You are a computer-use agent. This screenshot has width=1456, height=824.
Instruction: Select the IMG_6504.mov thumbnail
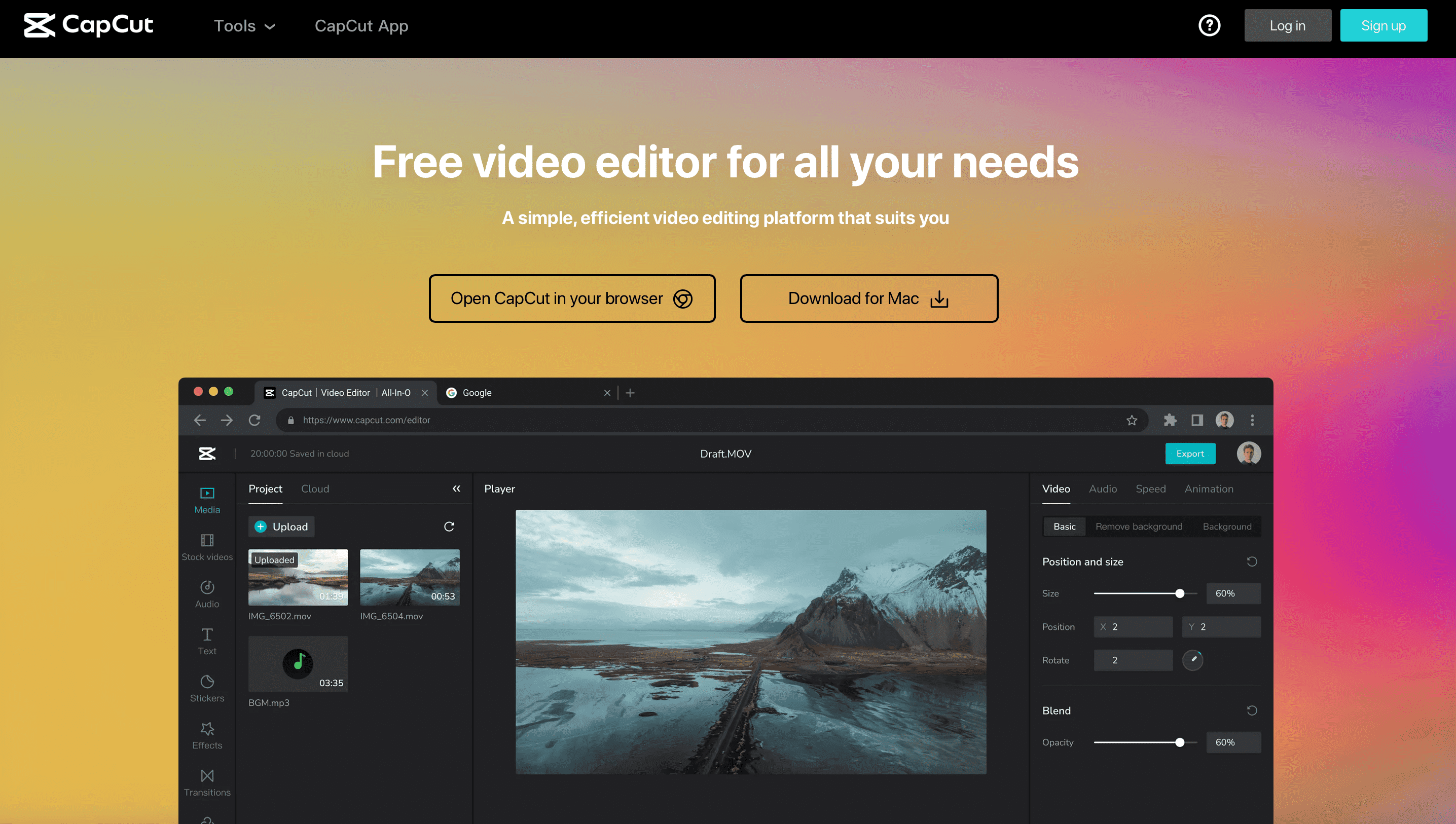coord(410,577)
